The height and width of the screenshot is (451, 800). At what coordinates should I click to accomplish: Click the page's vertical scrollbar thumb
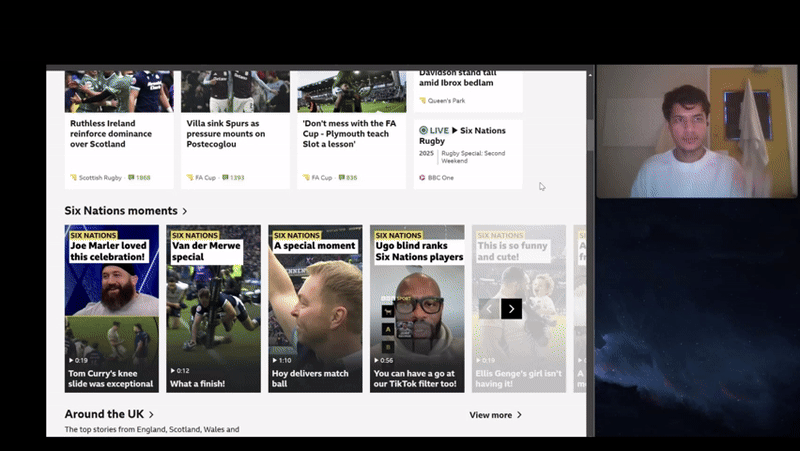590,135
